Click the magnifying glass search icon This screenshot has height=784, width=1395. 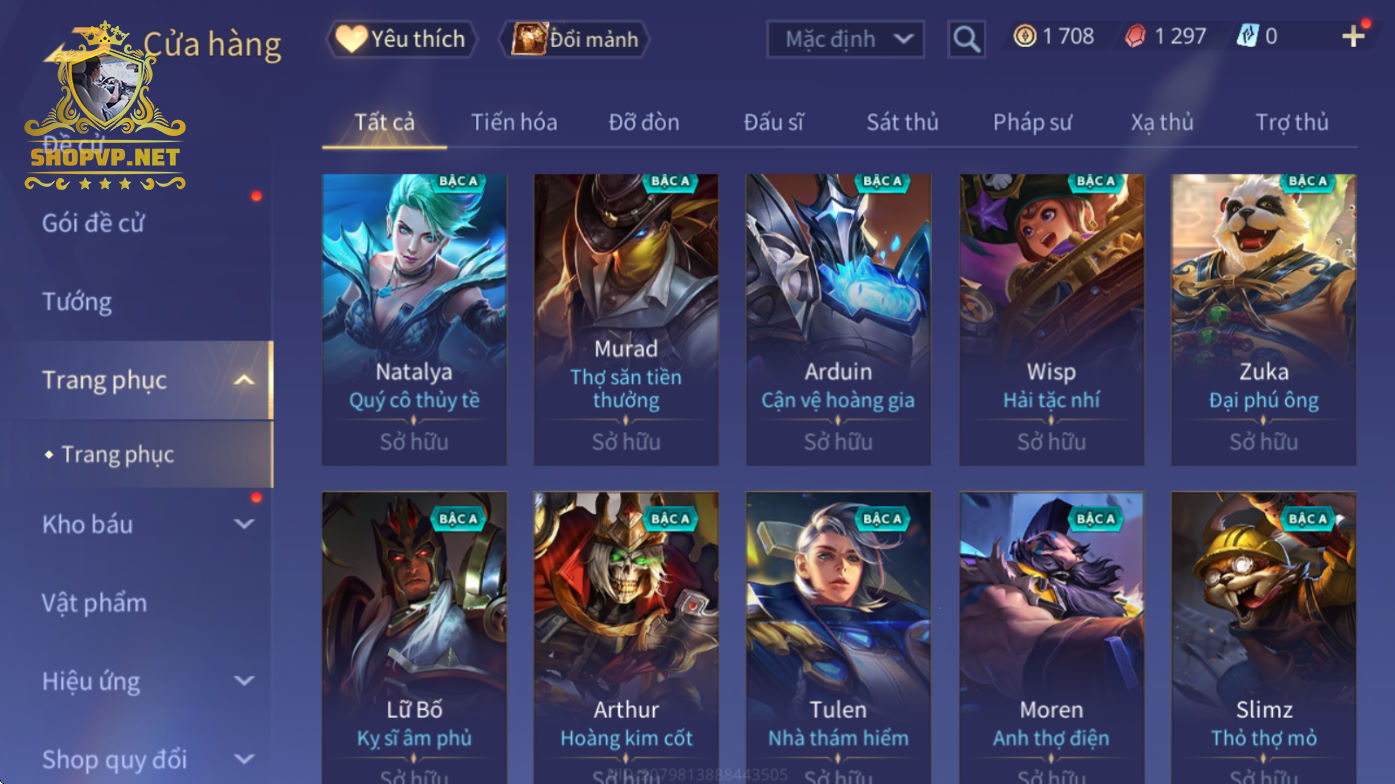pos(966,39)
